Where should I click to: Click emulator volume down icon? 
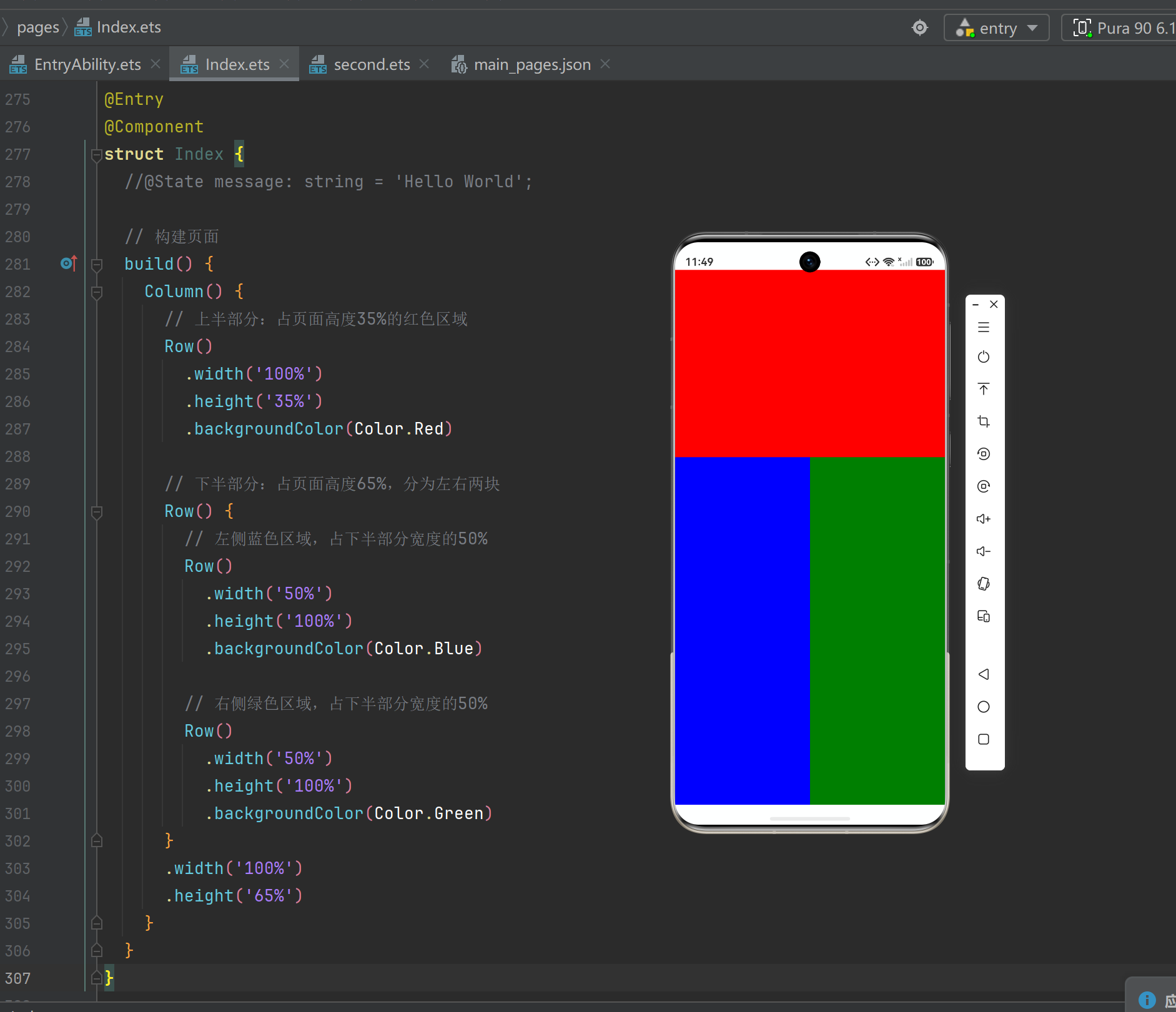[984, 551]
